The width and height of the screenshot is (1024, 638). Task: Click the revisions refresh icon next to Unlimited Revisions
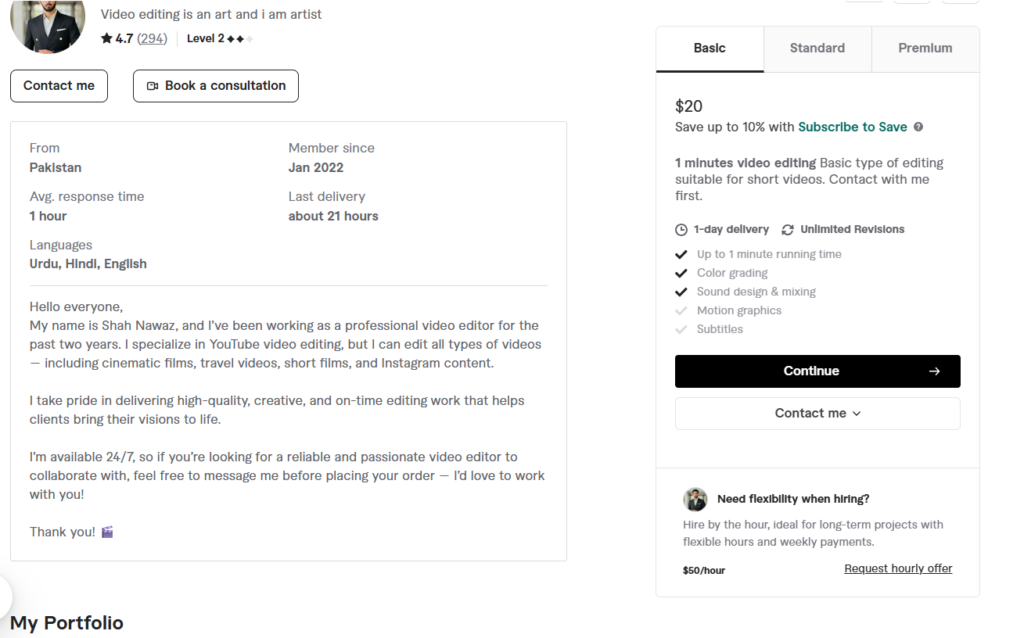[x=789, y=229]
